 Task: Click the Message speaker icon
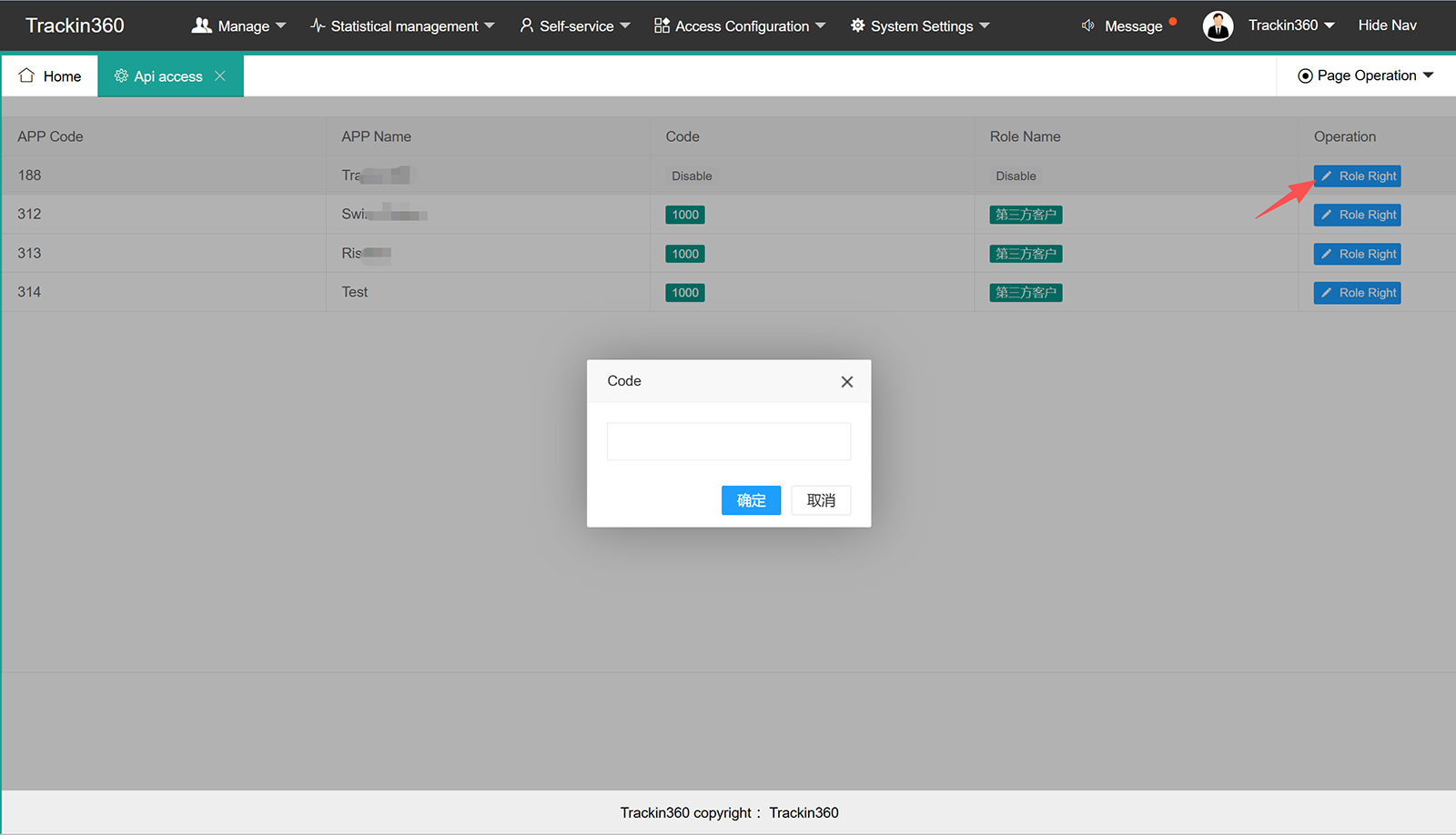click(1087, 25)
